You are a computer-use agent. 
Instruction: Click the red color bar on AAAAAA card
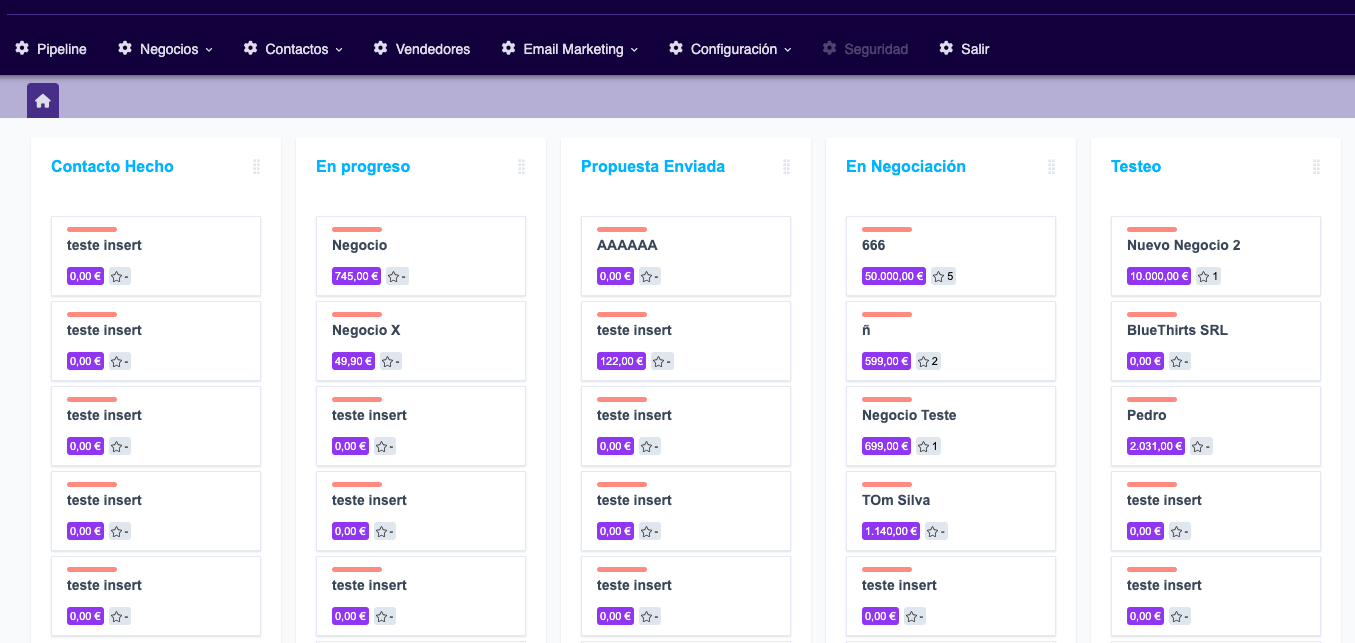(x=621, y=230)
